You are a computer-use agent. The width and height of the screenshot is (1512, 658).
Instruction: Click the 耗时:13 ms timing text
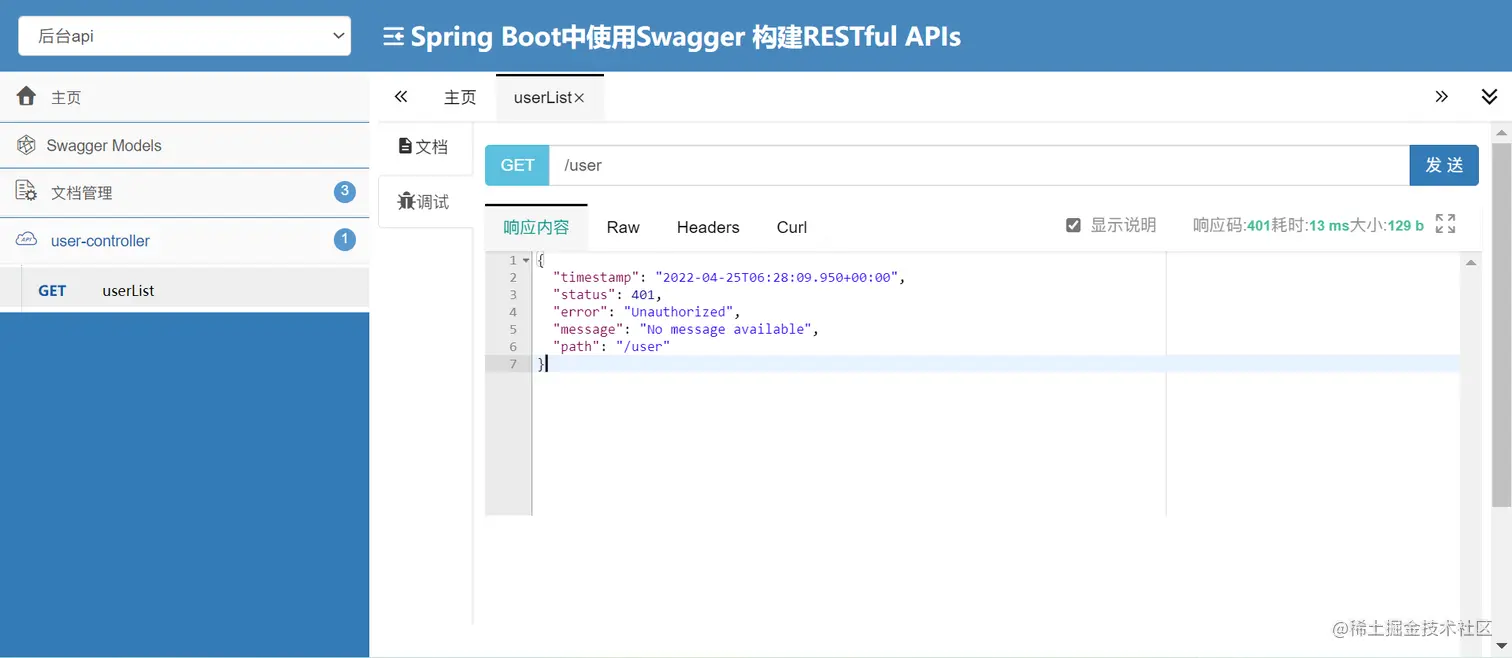[1310, 225]
